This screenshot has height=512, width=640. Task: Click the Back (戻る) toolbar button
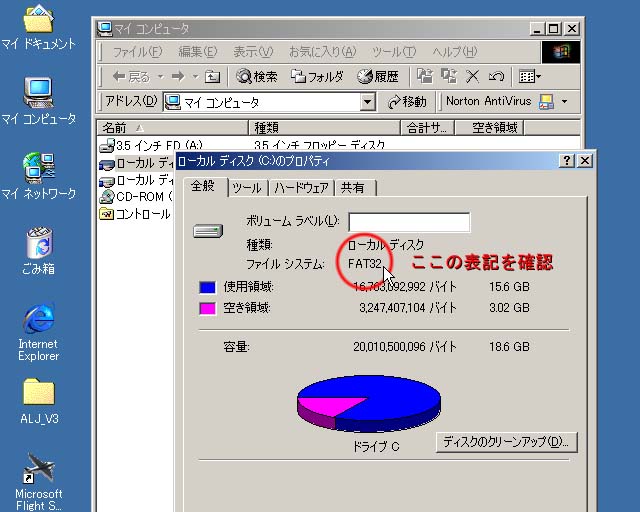point(130,76)
